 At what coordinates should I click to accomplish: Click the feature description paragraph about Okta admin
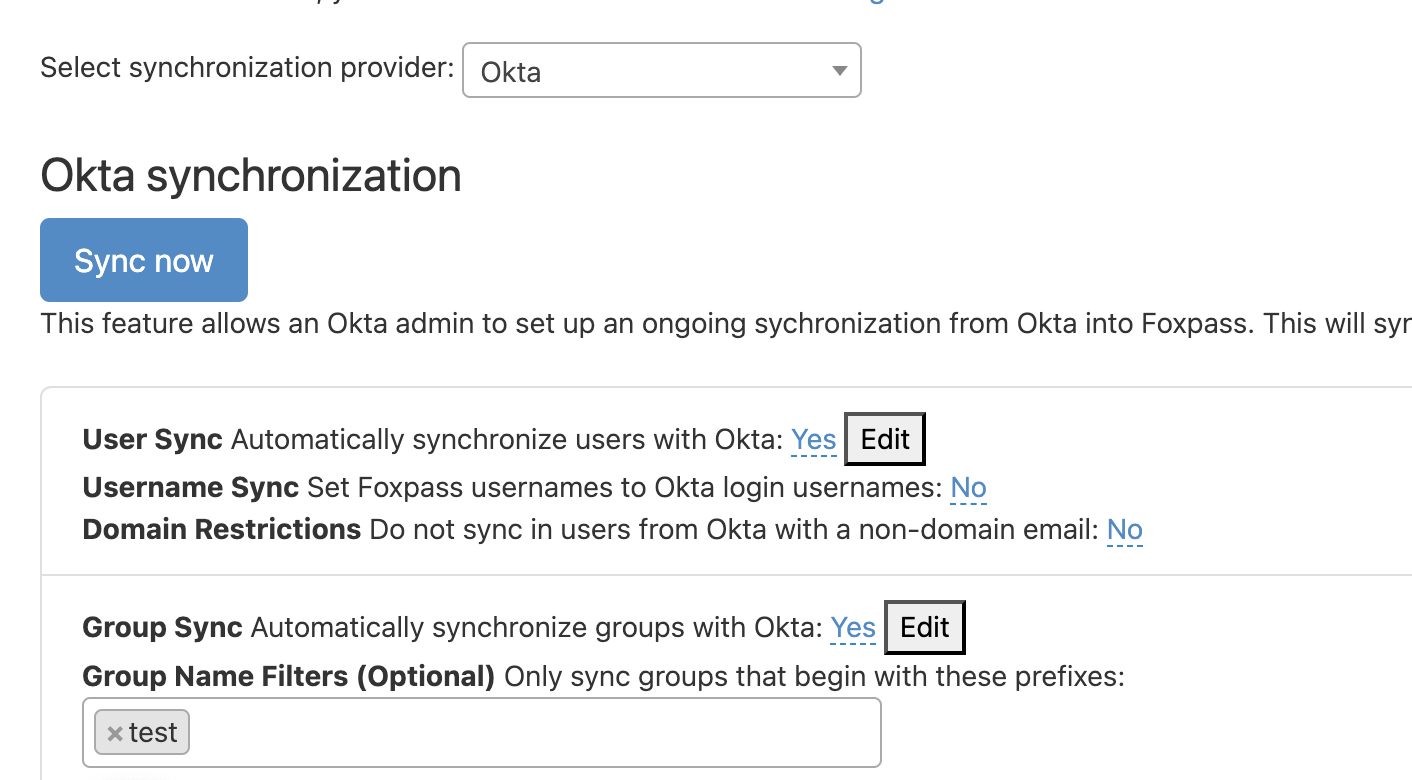point(726,324)
